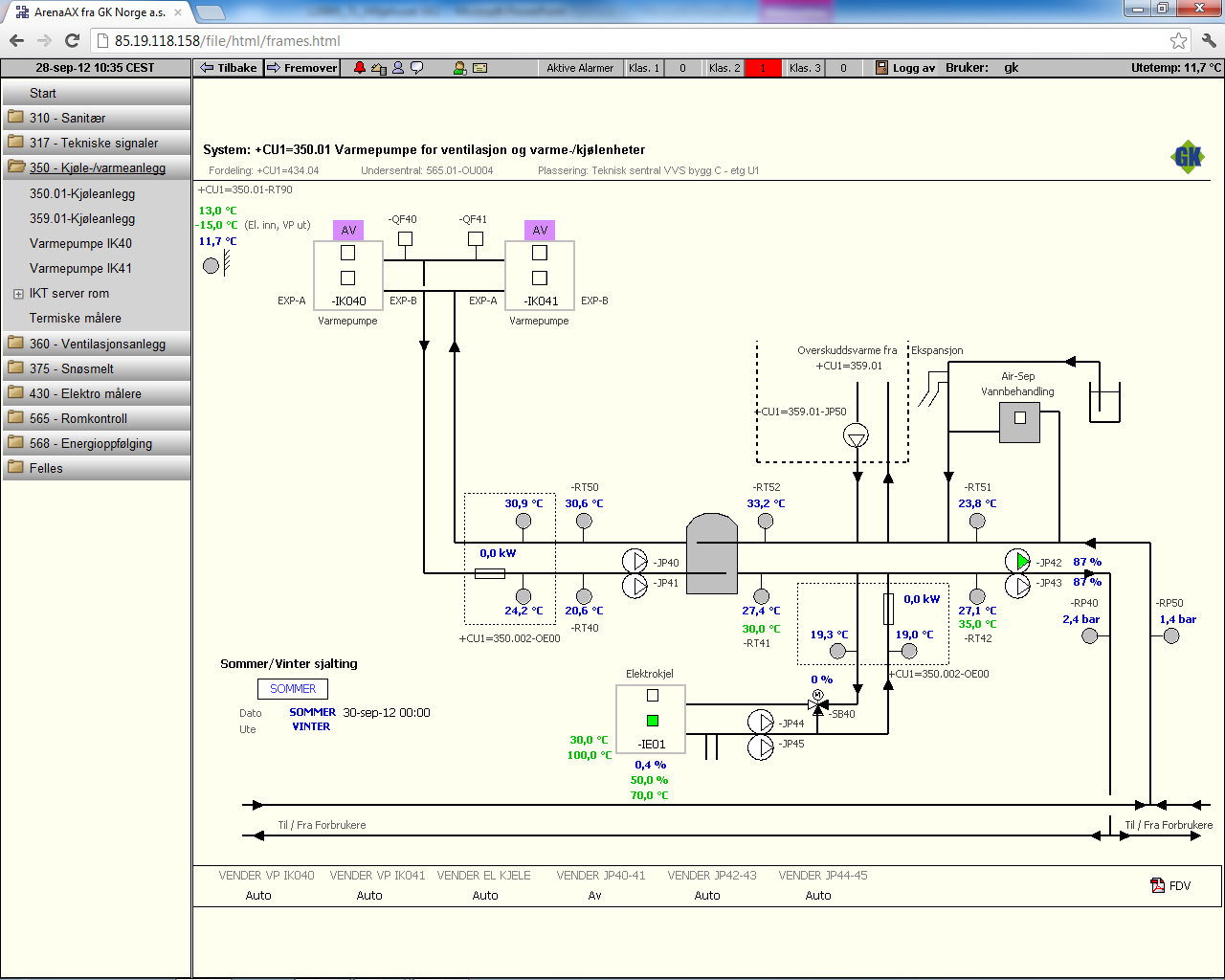Viewport: 1225px width, 980px height.
Task: Click the accumulator tank symbol
Action: point(712,553)
